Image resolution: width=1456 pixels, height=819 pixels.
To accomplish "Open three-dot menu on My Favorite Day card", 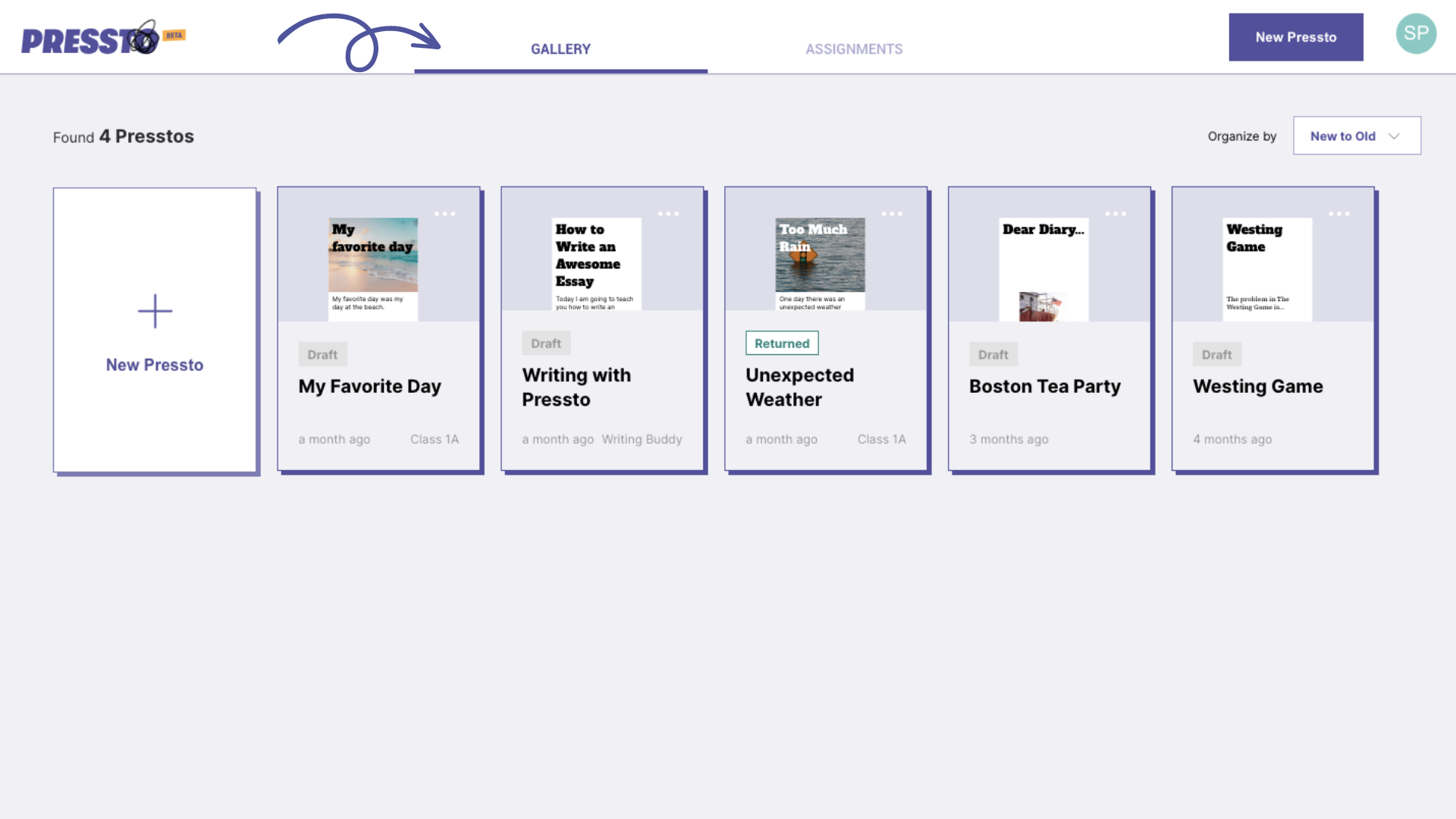I will click(x=445, y=214).
